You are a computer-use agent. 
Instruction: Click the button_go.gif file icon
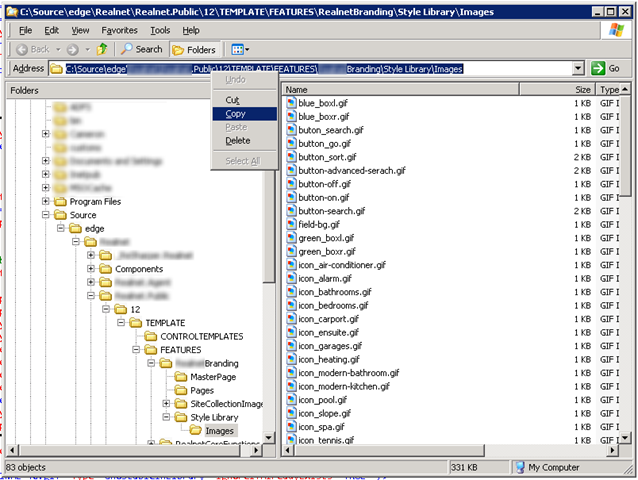291,143
